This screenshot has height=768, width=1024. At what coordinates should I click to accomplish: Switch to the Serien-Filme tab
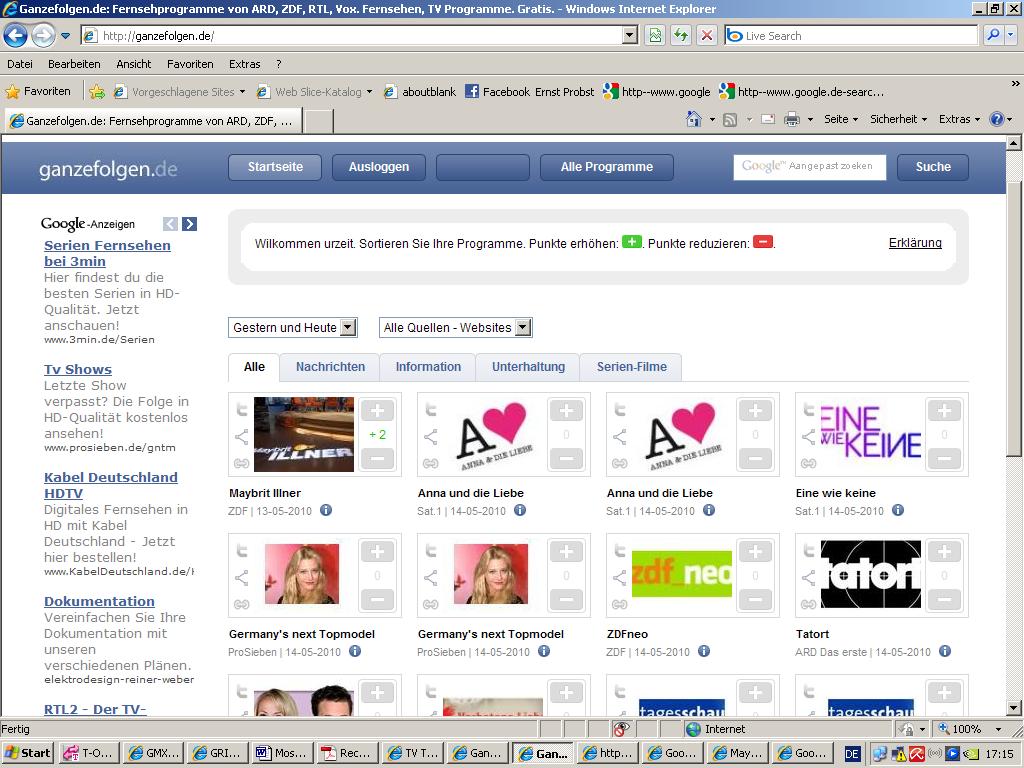pyautogui.click(x=632, y=367)
